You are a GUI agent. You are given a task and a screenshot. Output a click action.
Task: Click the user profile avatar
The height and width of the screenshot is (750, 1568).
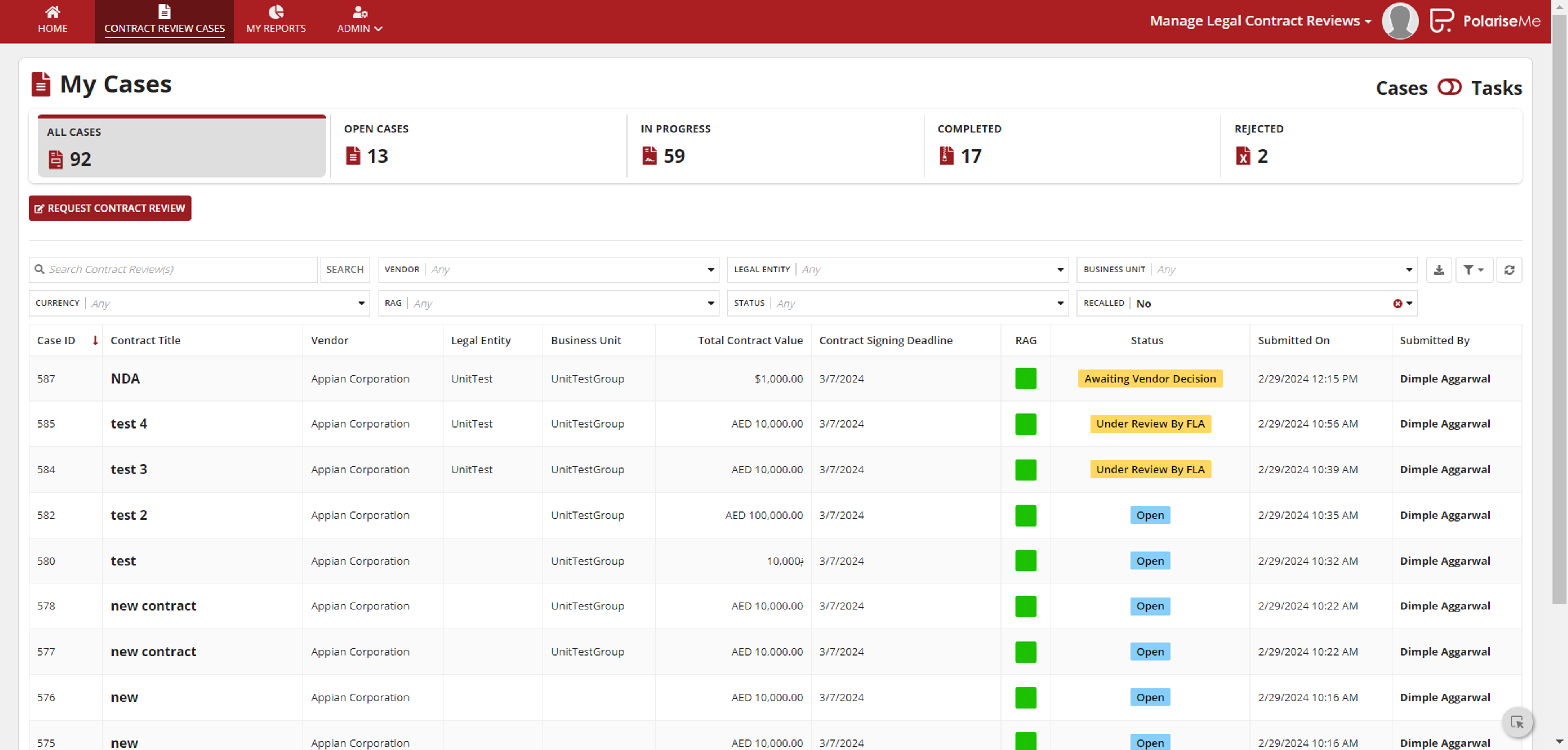point(1400,21)
